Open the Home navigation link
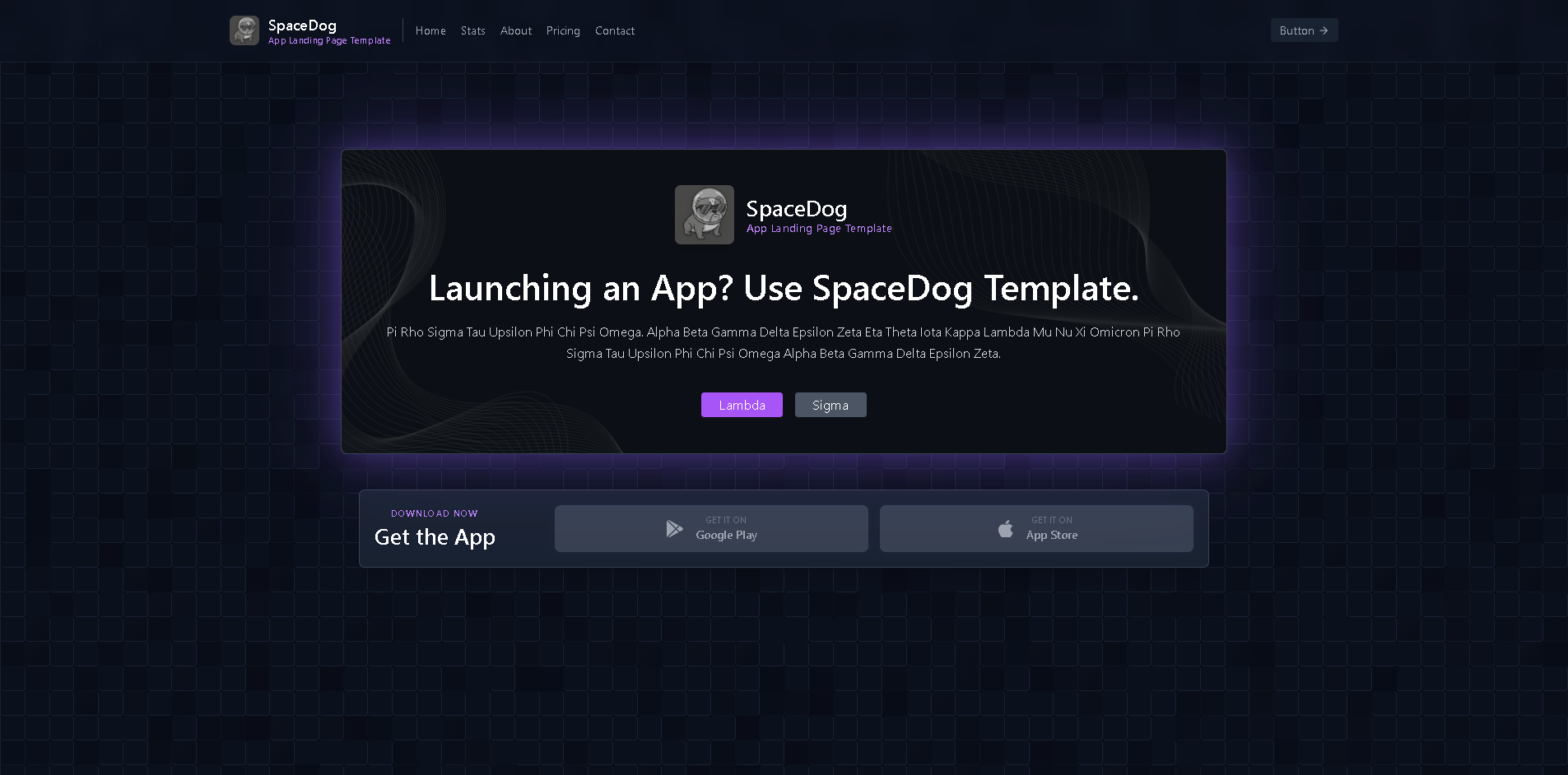This screenshot has width=1568, height=775. [430, 30]
